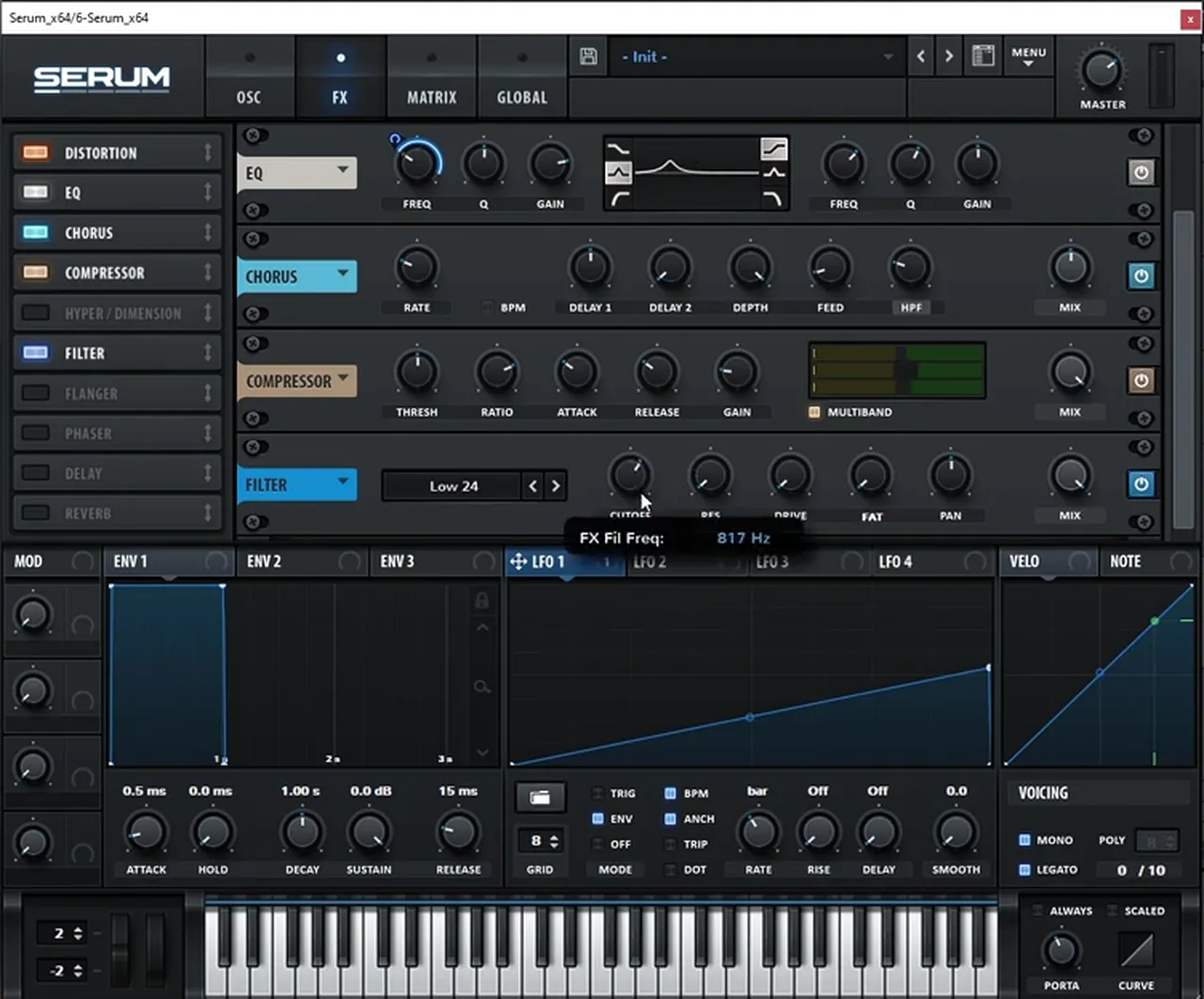Click the EQ high-cut shape icon
The image size is (1204, 999).
(x=774, y=198)
